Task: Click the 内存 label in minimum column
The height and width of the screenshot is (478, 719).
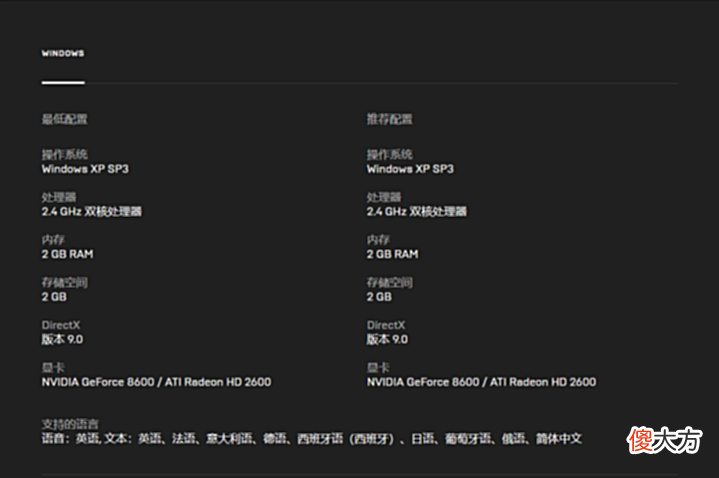Action: 53,240
